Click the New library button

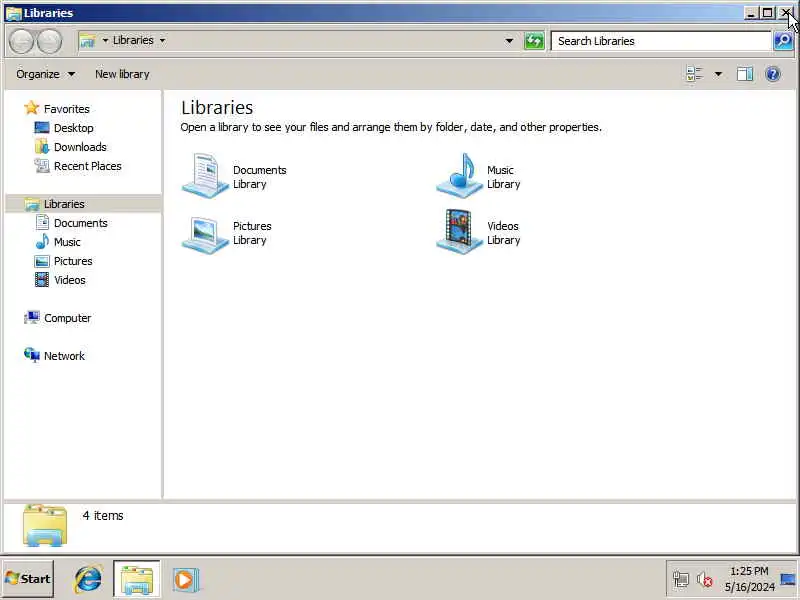122,74
